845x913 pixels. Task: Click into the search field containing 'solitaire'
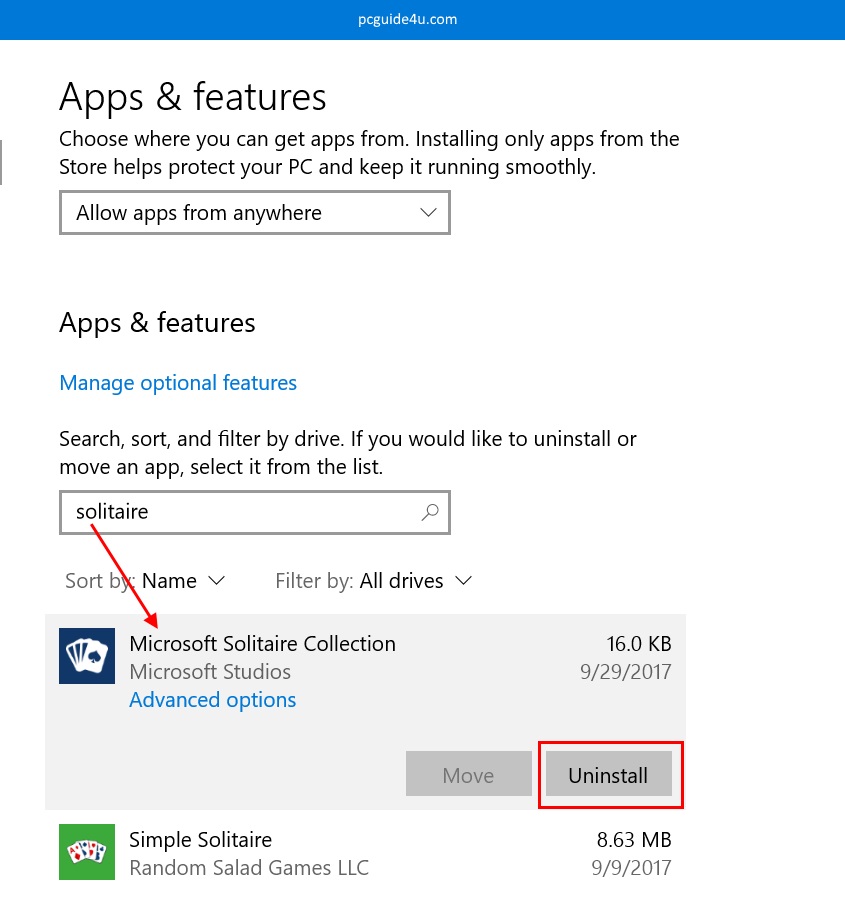pyautogui.click(x=240, y=512)
